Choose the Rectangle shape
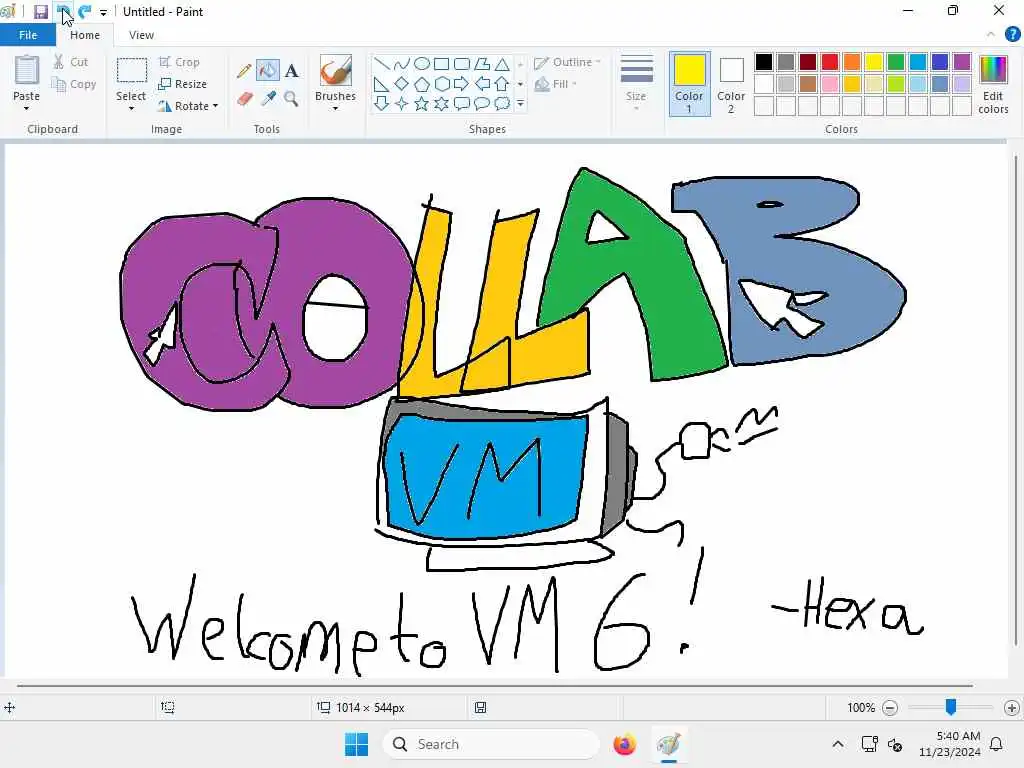1024x768 pixels. click(441, 64)
